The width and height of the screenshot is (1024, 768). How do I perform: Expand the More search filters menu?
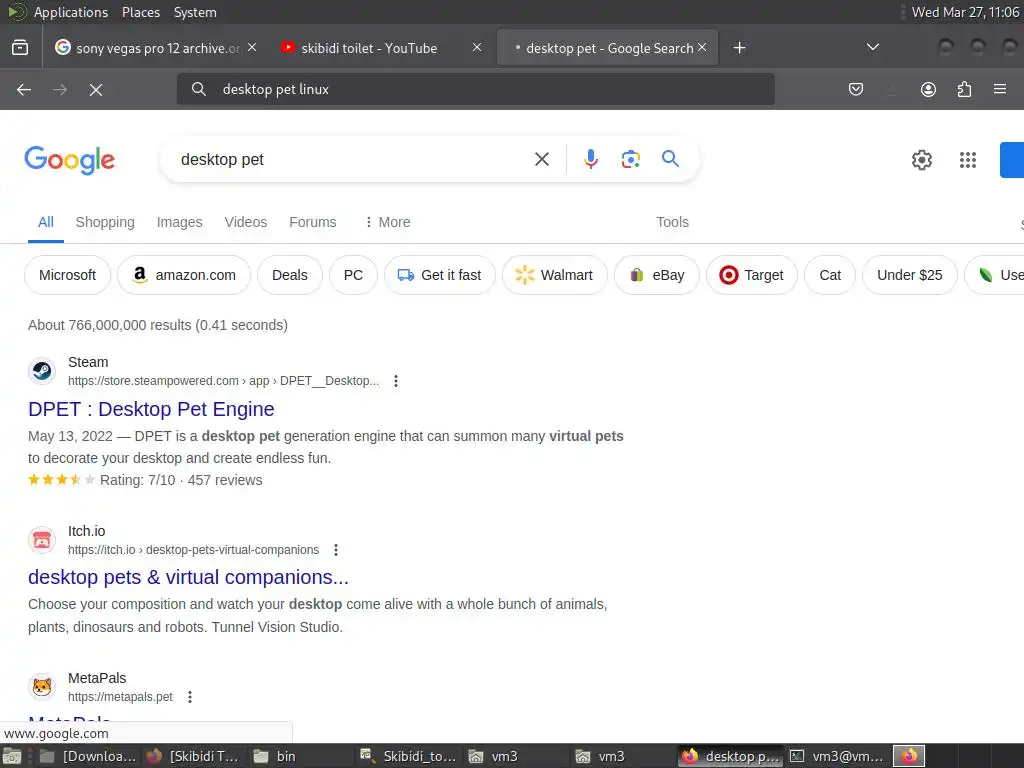pyautogui.click(x=387, y=222)
